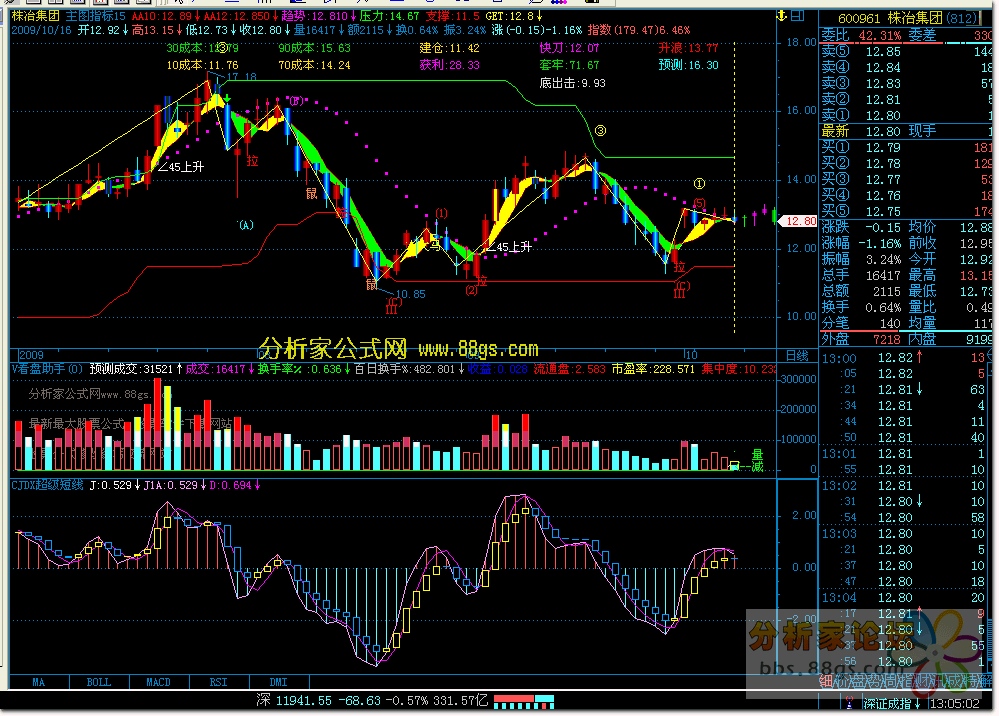Click the anchor icon above the price axis
This screenshot has height=716, width=999.
[x=782, y=16]
